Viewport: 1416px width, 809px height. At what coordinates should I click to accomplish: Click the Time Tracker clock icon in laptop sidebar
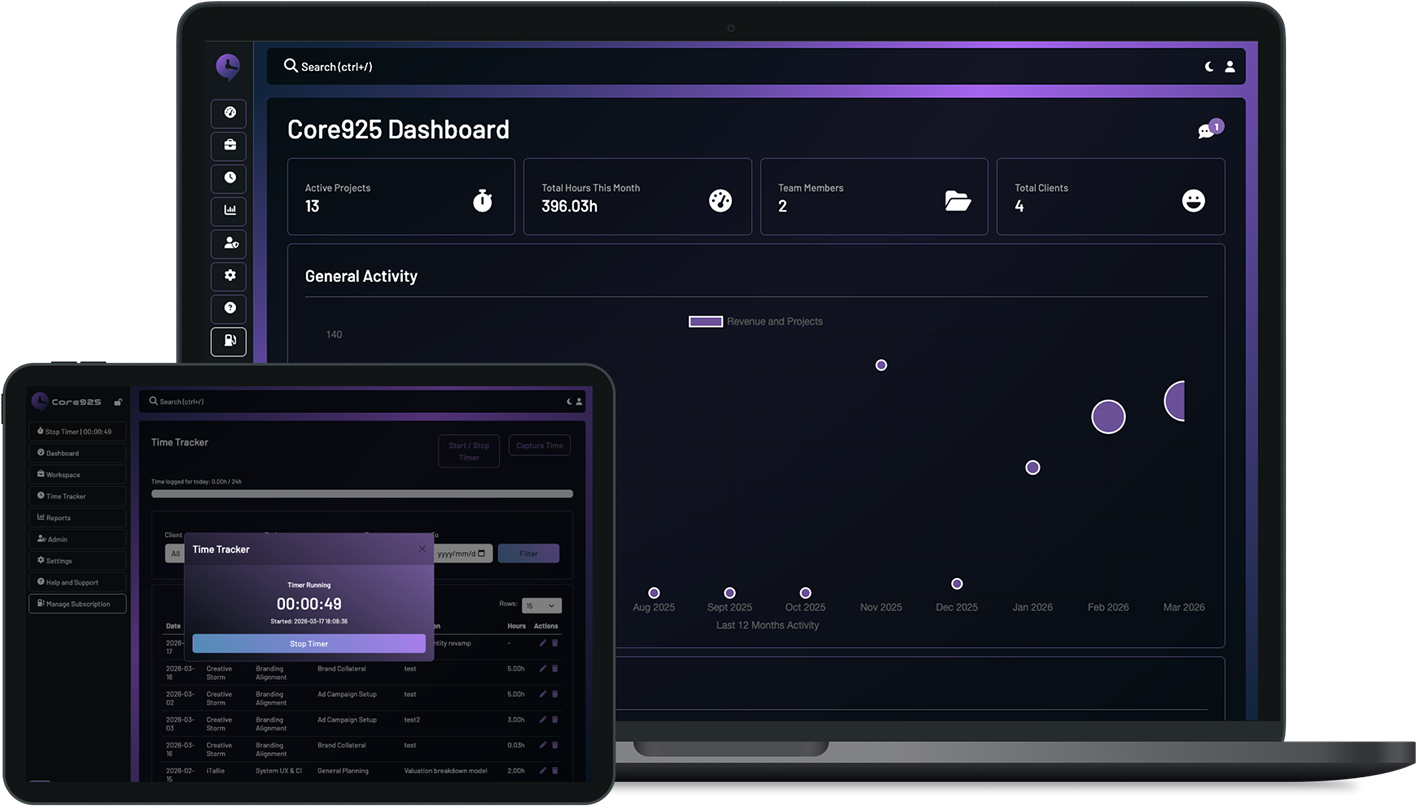point(229,178)
